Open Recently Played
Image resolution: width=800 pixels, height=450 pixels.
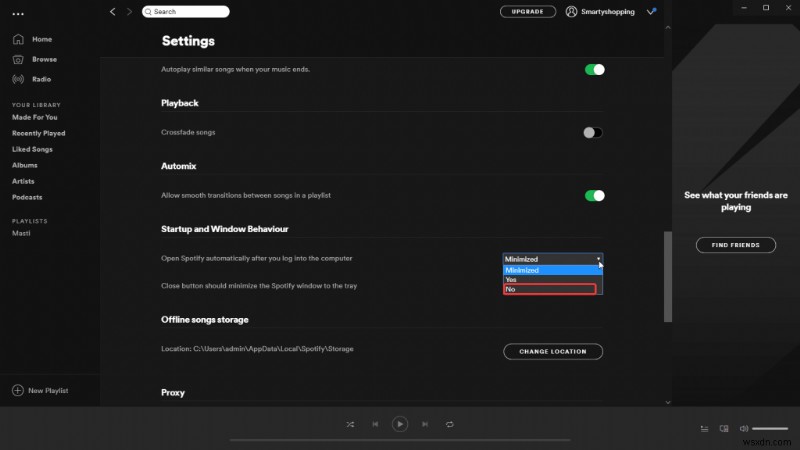(39, 133)
